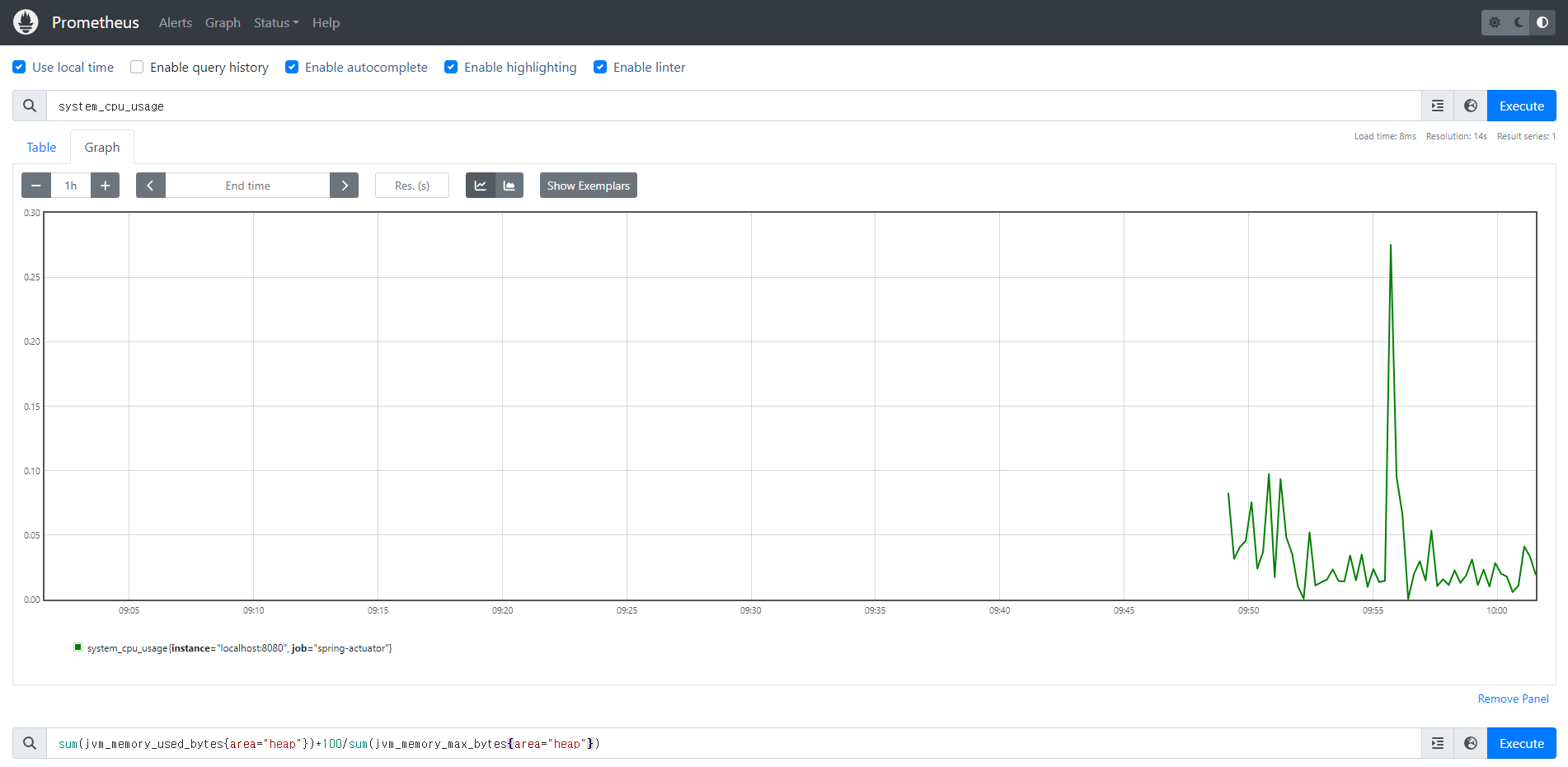Open metrics explorer for second query
The image size is (1568, 767).
(x=1471, y=743)
